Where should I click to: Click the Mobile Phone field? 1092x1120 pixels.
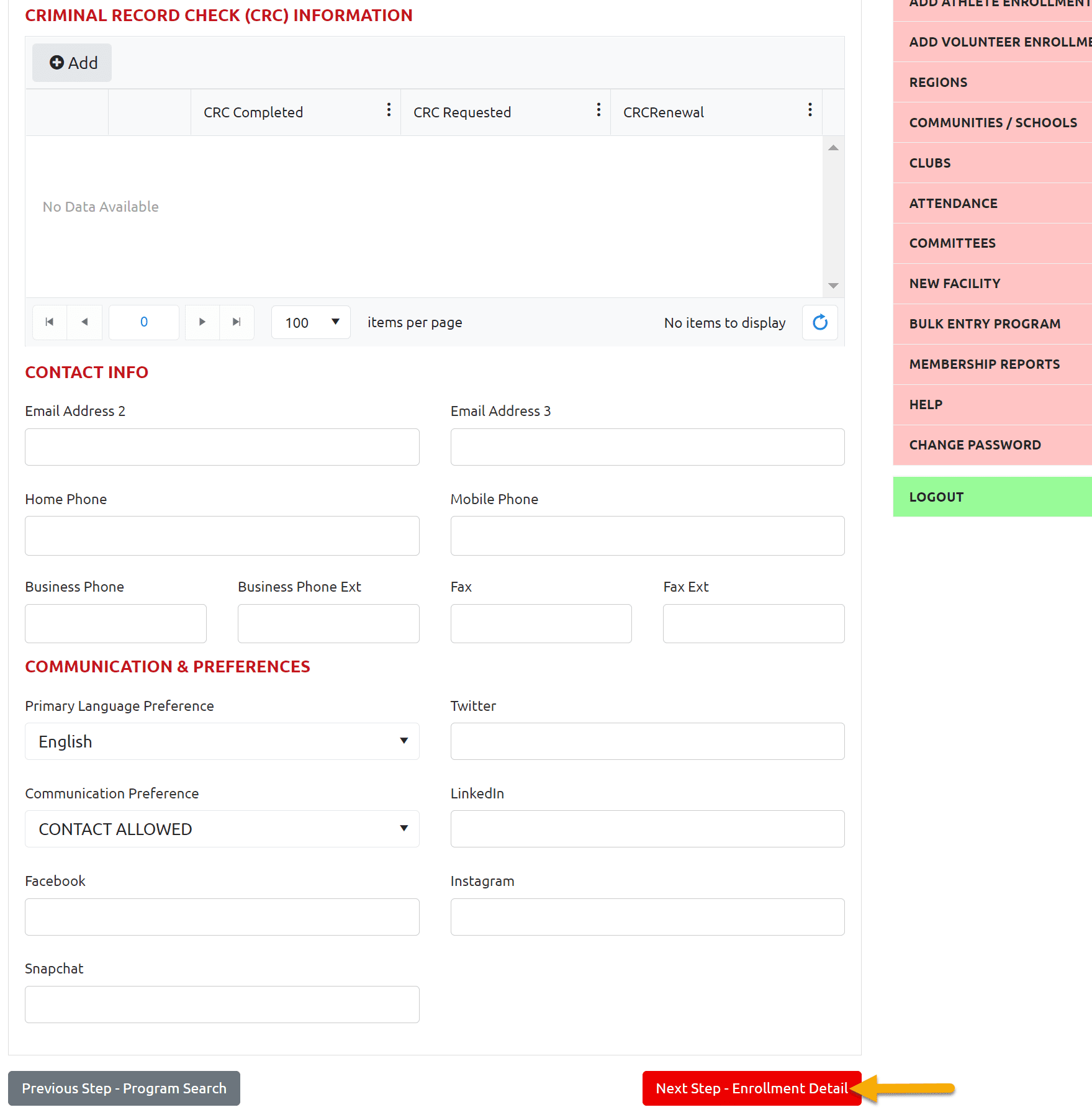point(648,536)
